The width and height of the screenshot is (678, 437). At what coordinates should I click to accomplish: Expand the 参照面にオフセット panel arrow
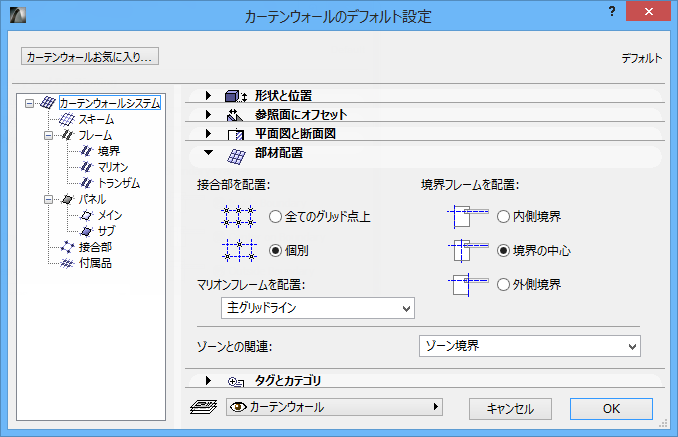point(208,115)
